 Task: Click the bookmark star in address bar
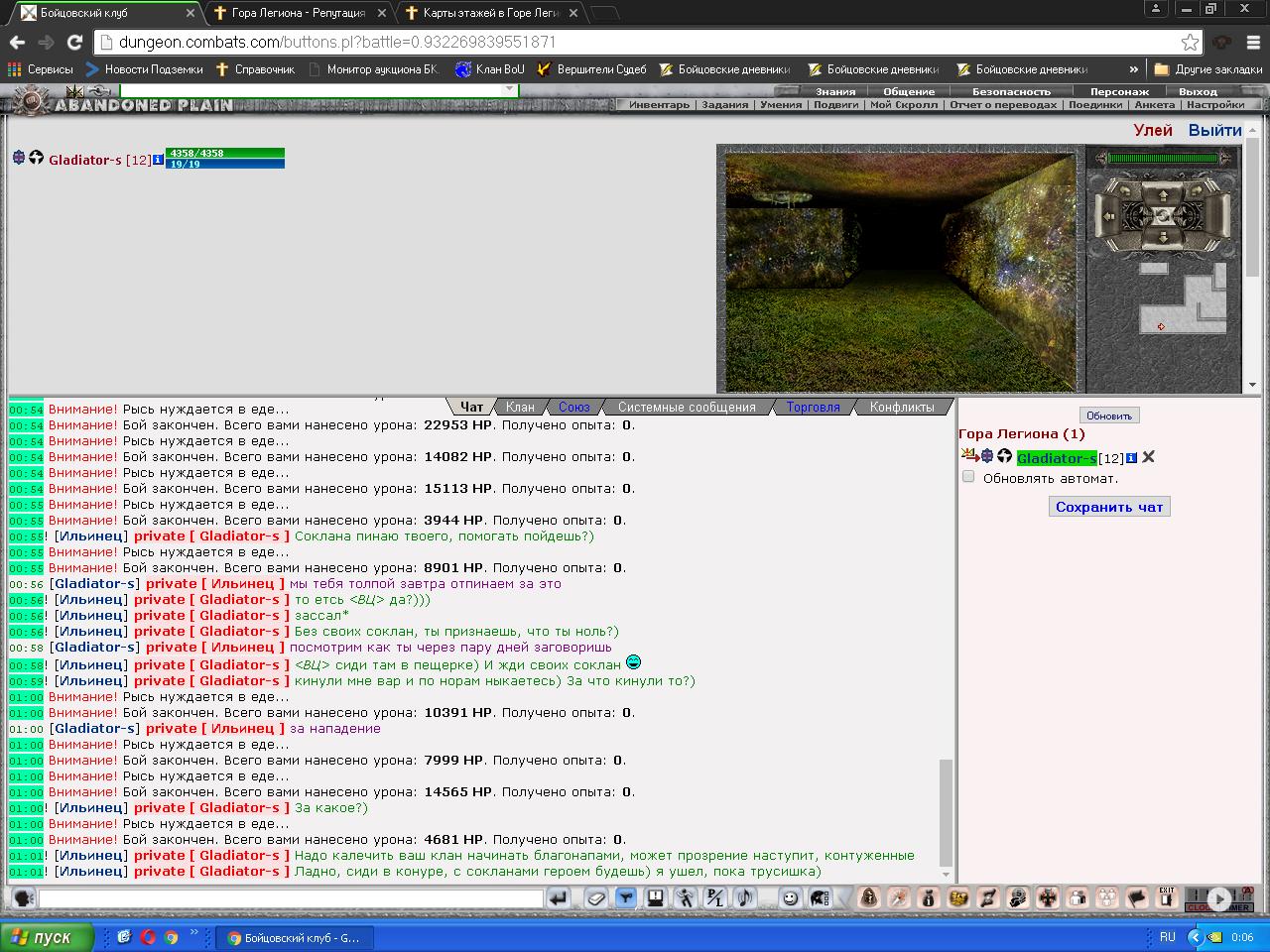pos(1189,42)
